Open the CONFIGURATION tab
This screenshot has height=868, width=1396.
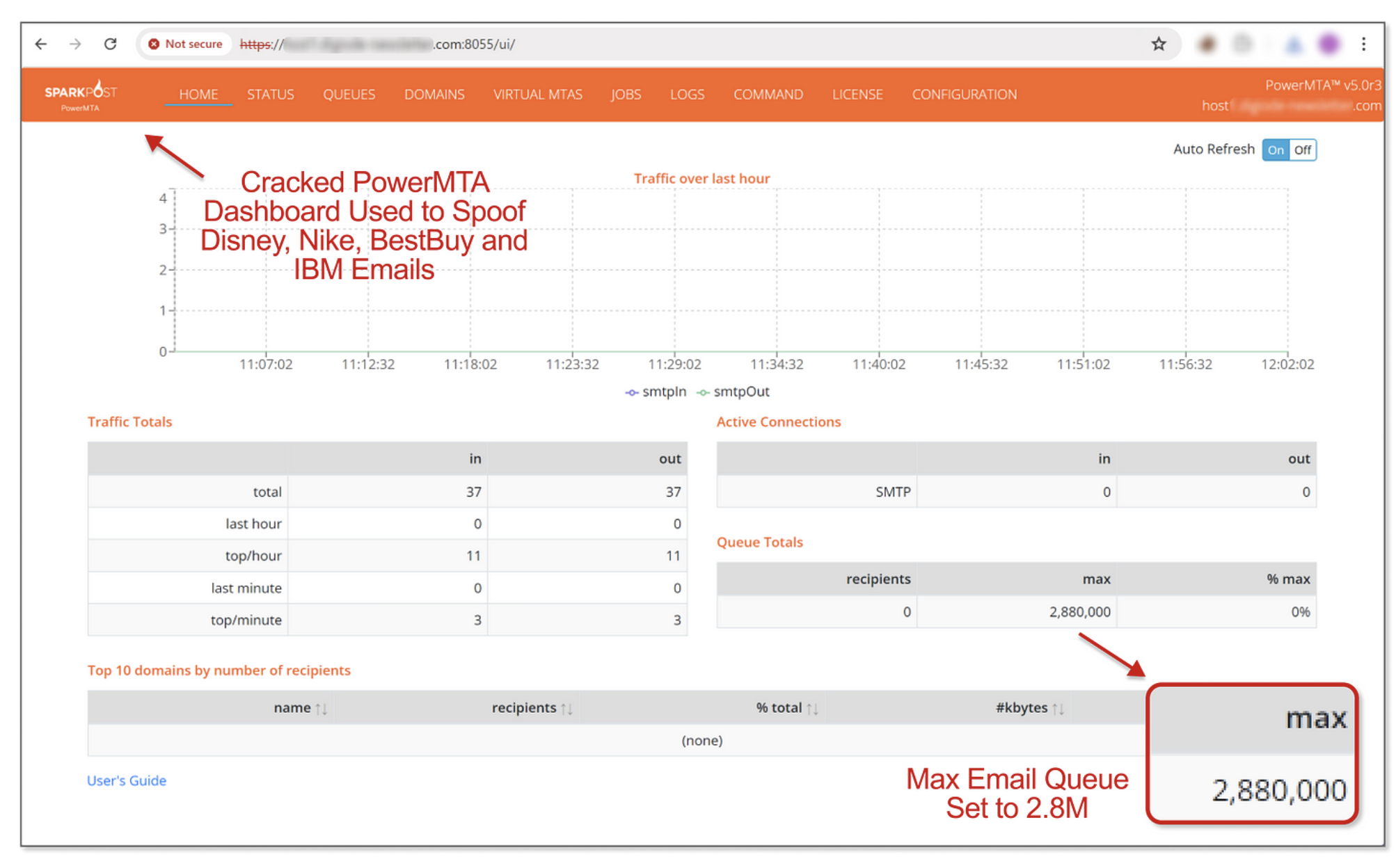964,95
